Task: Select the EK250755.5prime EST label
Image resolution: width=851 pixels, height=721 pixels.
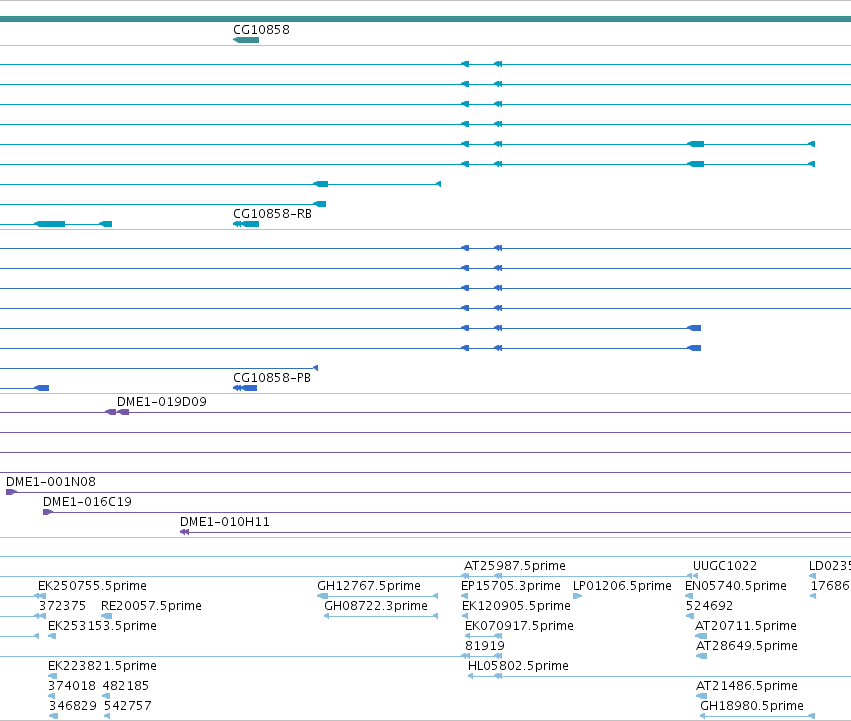Action: click(92, 586)
